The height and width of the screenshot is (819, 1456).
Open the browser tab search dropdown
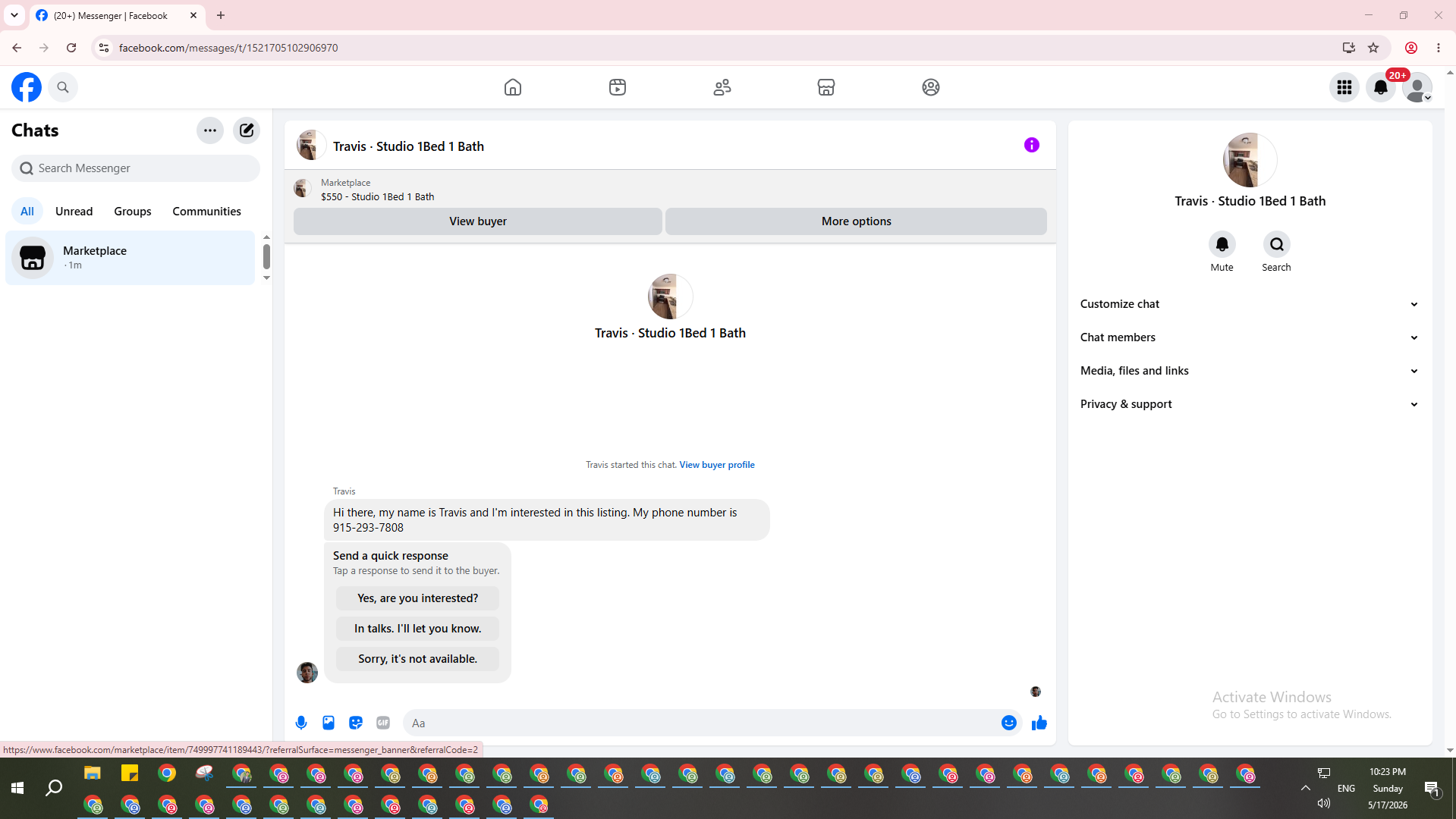pos(14,15)
